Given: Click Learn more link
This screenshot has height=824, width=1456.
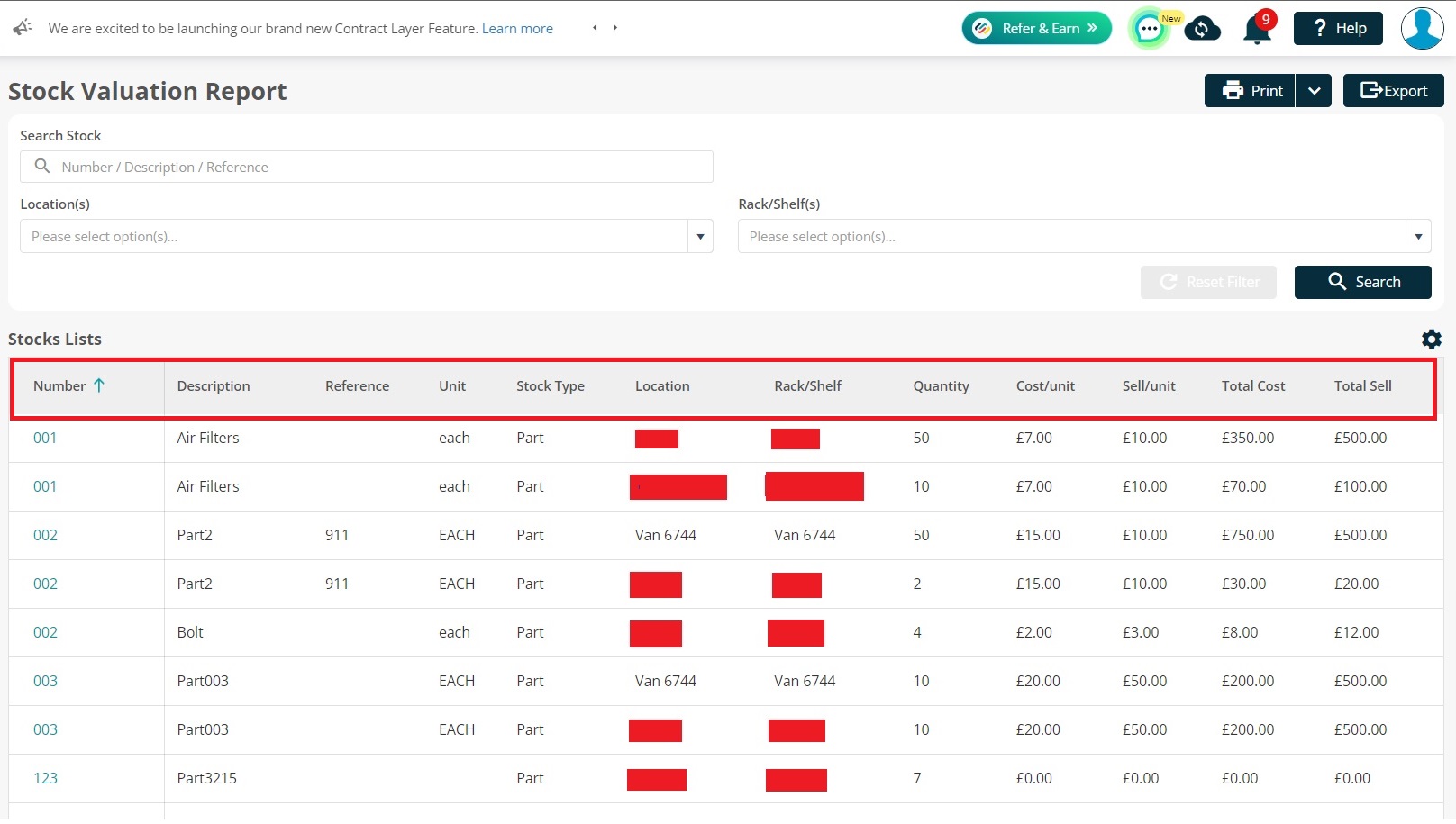Looking at the screenshot, I should pyautogui.click(x=517, y=28).
